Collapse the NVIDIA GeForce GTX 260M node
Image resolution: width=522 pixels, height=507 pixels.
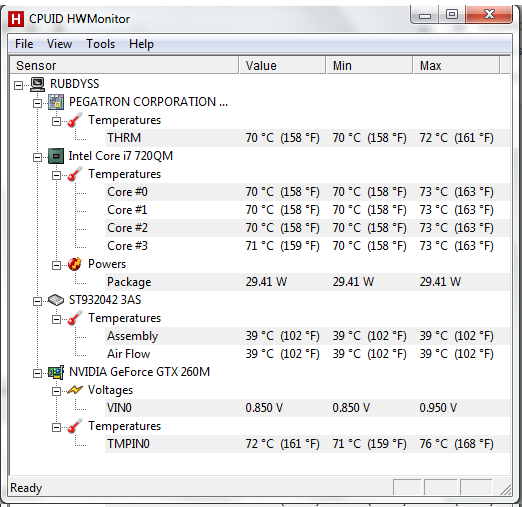(37, 373)
